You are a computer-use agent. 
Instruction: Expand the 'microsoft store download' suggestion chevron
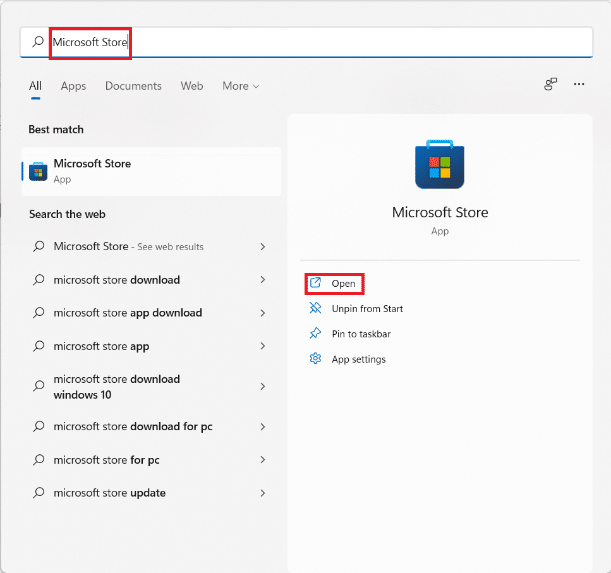[x=263, y=280]
